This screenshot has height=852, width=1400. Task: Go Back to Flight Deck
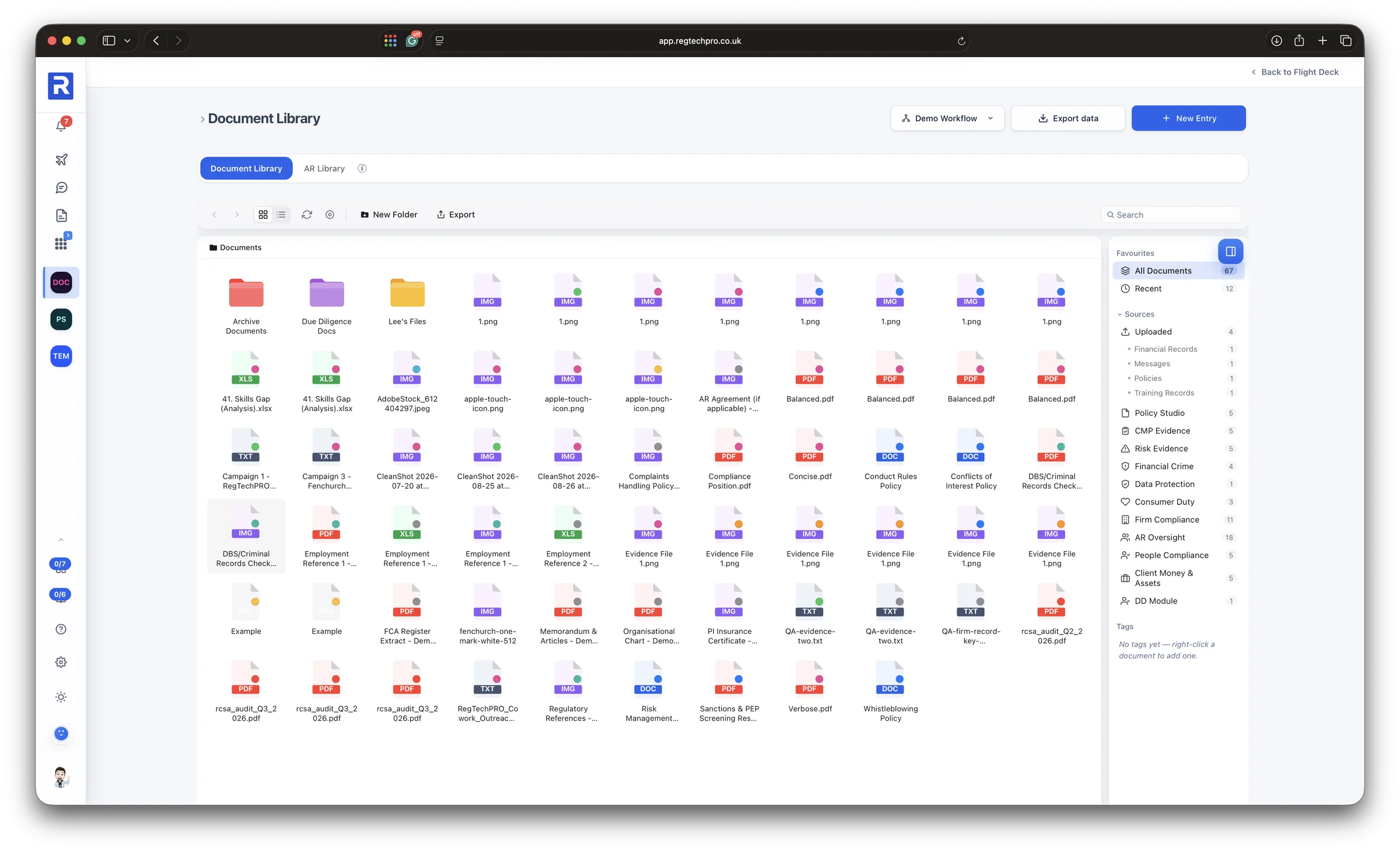[x=1294, y=72]
